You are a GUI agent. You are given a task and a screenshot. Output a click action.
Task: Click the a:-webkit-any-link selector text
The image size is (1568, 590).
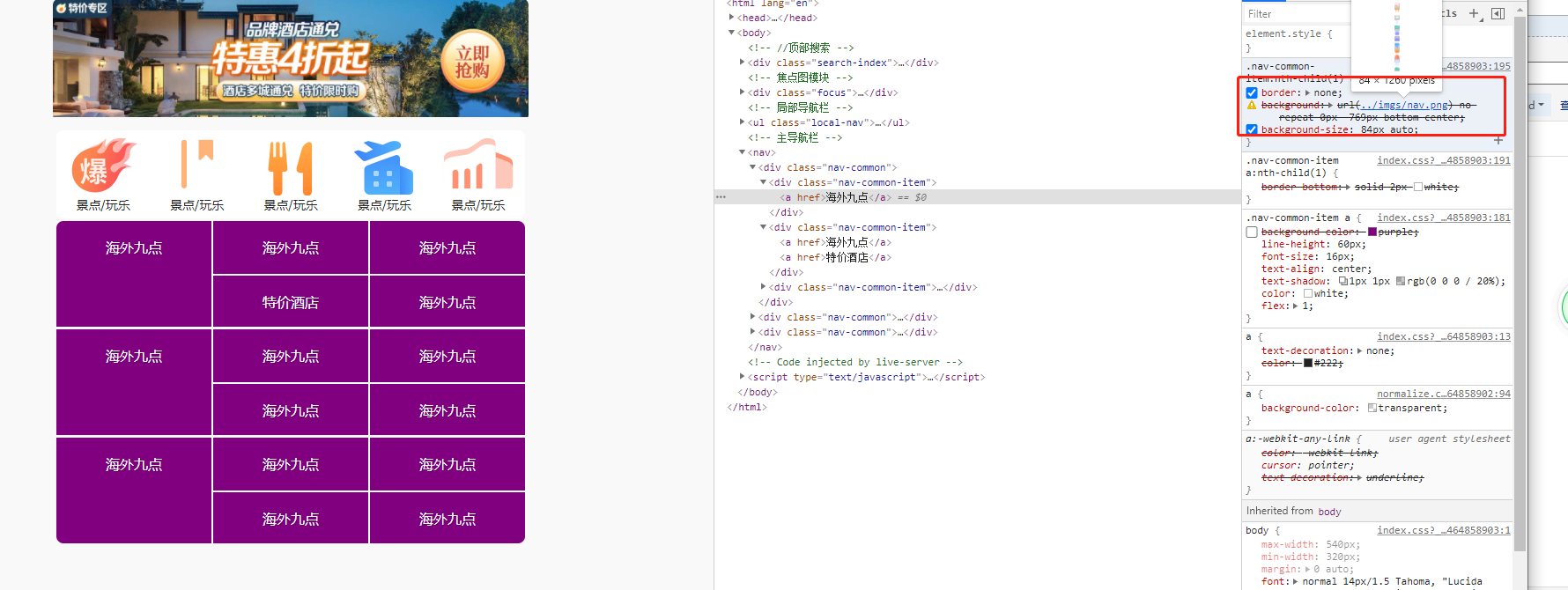pos(1298,439)
